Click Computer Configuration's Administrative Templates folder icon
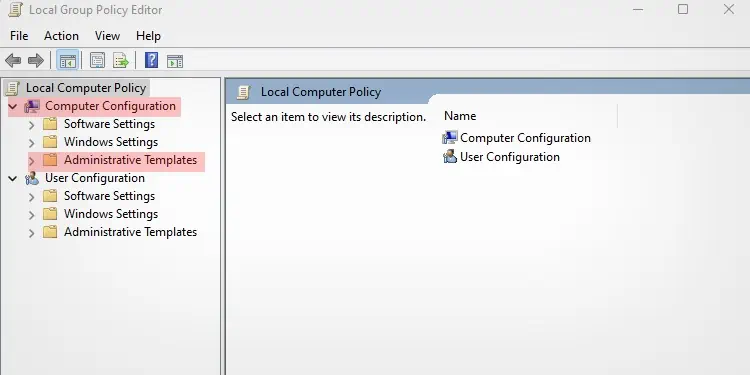The width and height of the screenshot is (750, 375). point(50,160)
